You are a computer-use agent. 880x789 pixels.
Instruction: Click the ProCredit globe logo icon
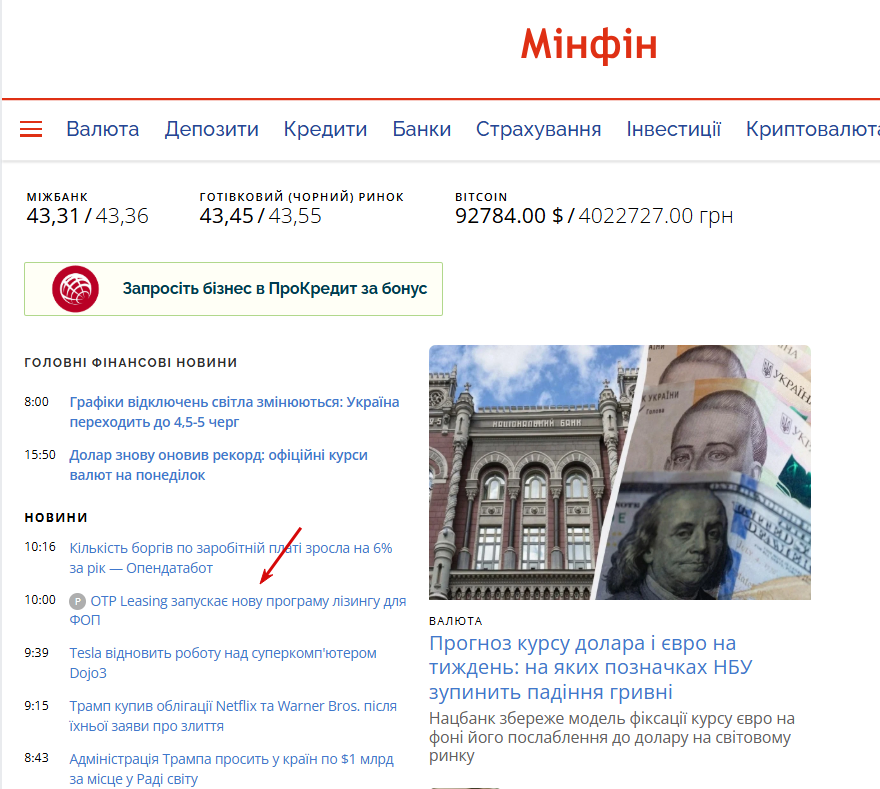coord(75,289)
